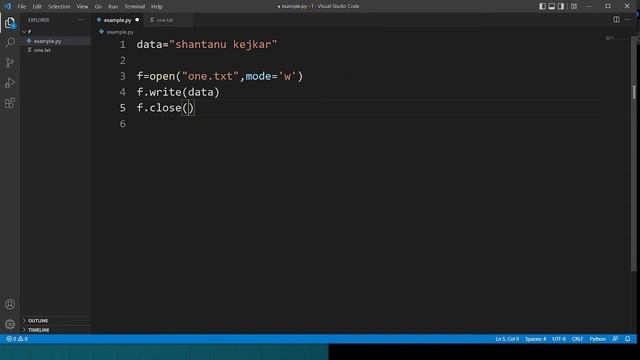This screenshot has height=360, width=640.
Task: Expand the TIMELINE section
Action: pyautogui.click(x=38, y=330)
